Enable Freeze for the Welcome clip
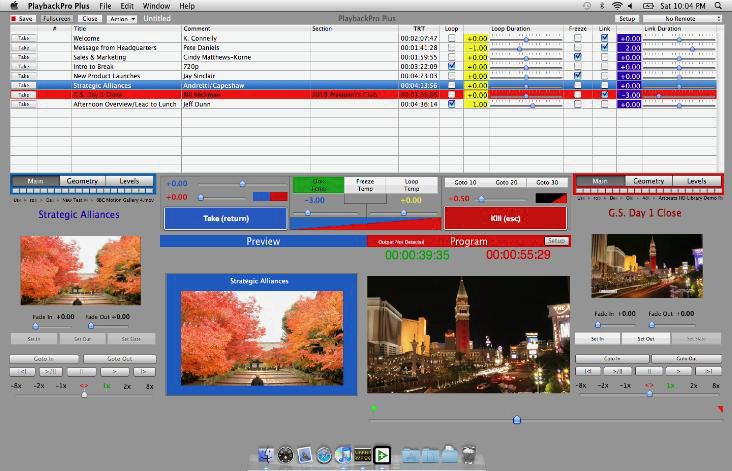This screenshot has width=732, height=471. coord(577,38)
